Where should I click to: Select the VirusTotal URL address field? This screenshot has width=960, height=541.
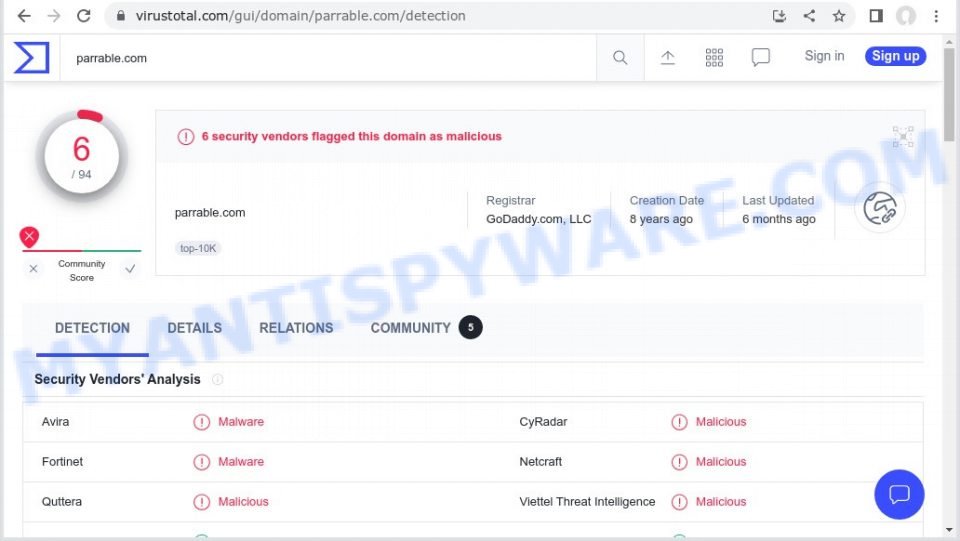pyautogui.click(x=300, y=16)
